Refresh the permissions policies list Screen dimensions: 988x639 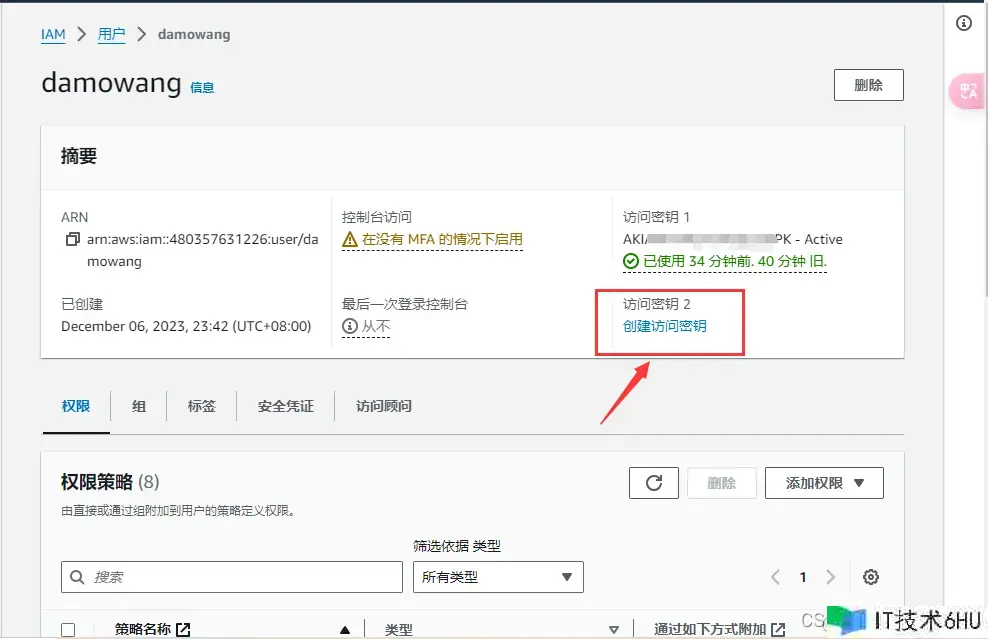click(x=654, y=483)
